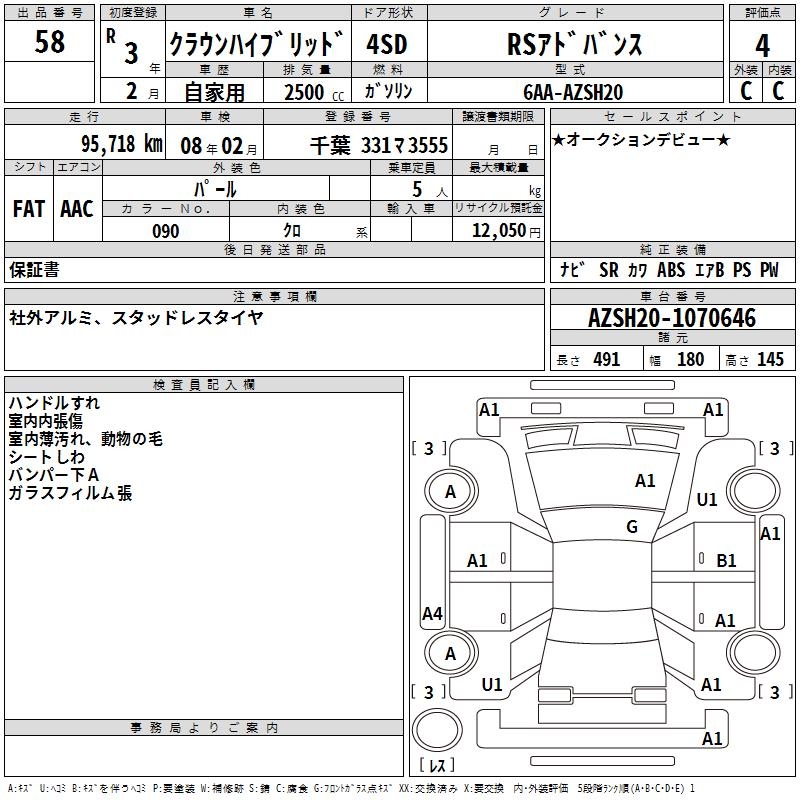Click the "検査員記入欄" section header
Image resolution: width=800 pixels, height=800 pixels.
[x=204, y=385]
